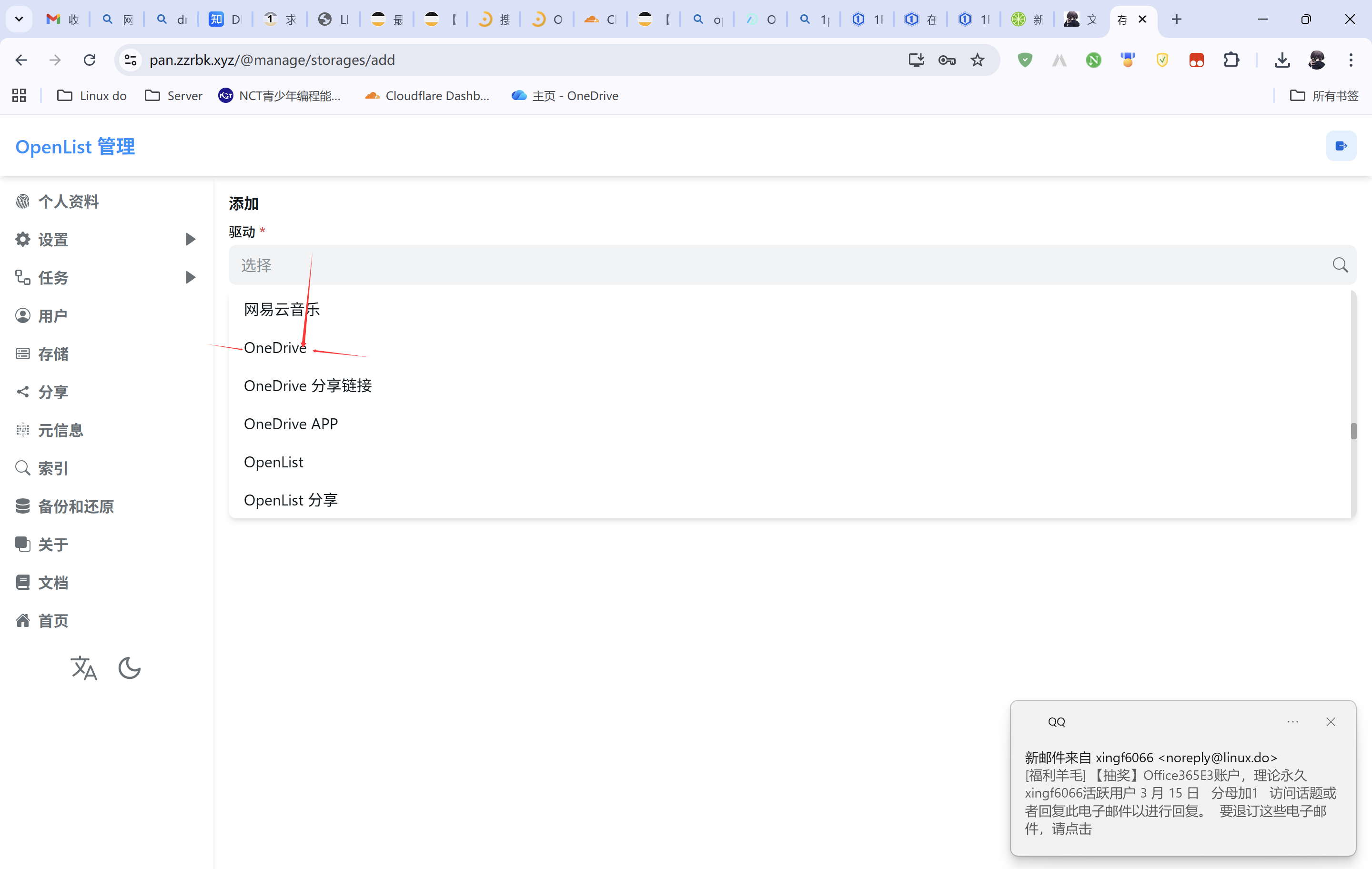
Task: Select OneDrive from the driver list
Action: tap(274, 348)
